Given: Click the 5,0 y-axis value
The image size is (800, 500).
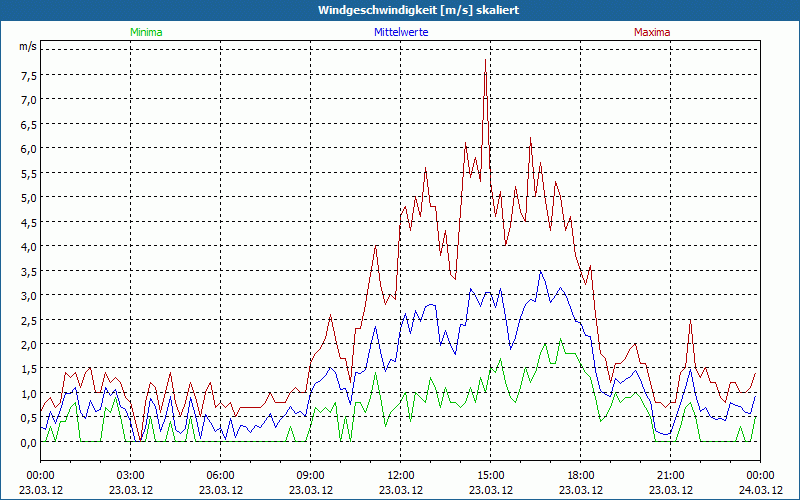Looking at the screenshot, I should point(29,198).
